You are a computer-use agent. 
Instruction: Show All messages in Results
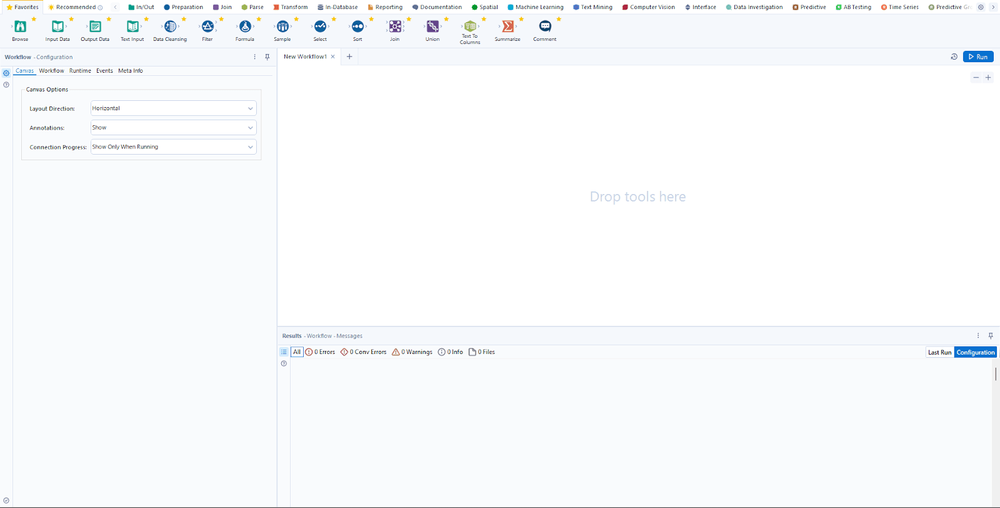(x=297, y=352)
